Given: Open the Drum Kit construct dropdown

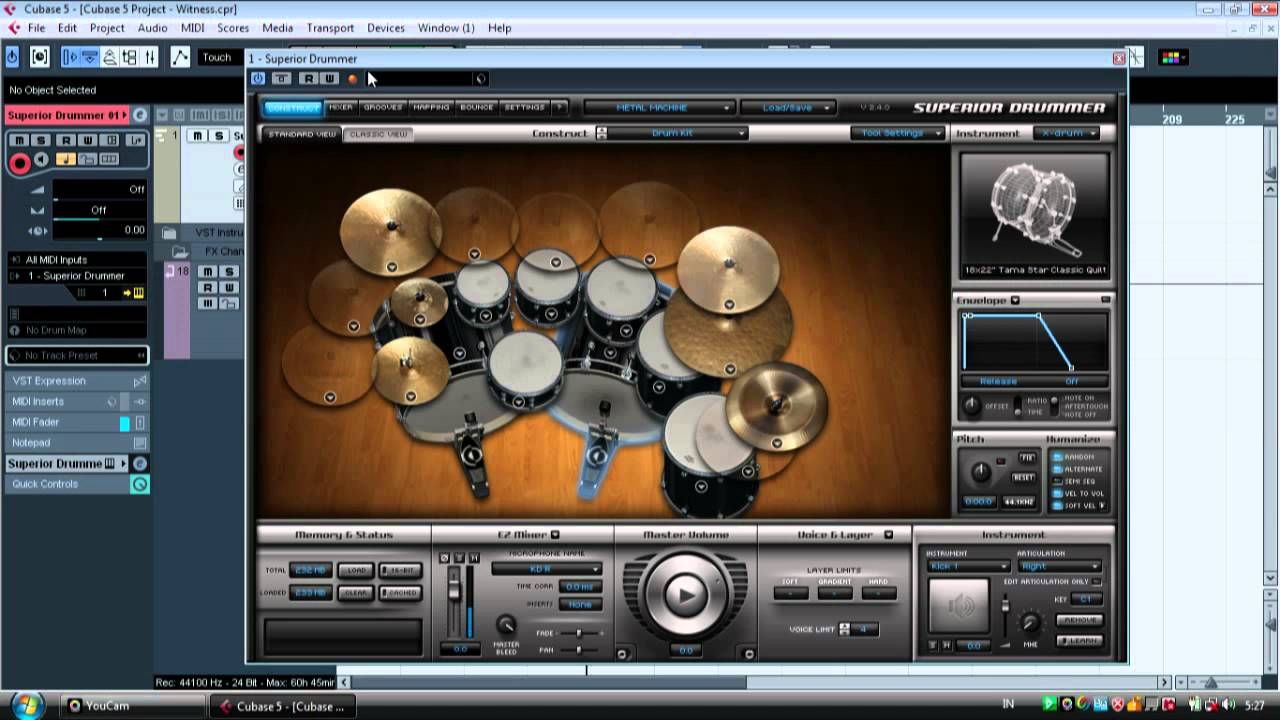Looking at the screenshot, I should click(x=678, y=133).
